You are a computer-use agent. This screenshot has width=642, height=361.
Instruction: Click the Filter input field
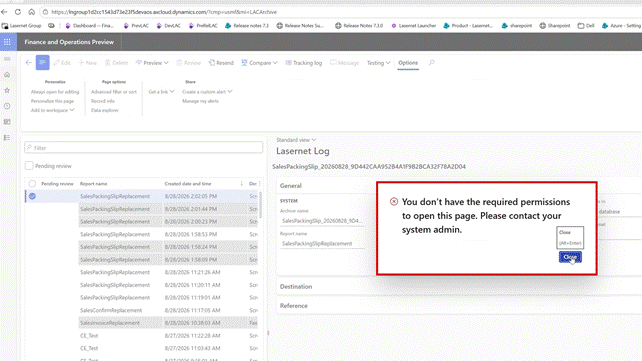[x=143, y=148]
